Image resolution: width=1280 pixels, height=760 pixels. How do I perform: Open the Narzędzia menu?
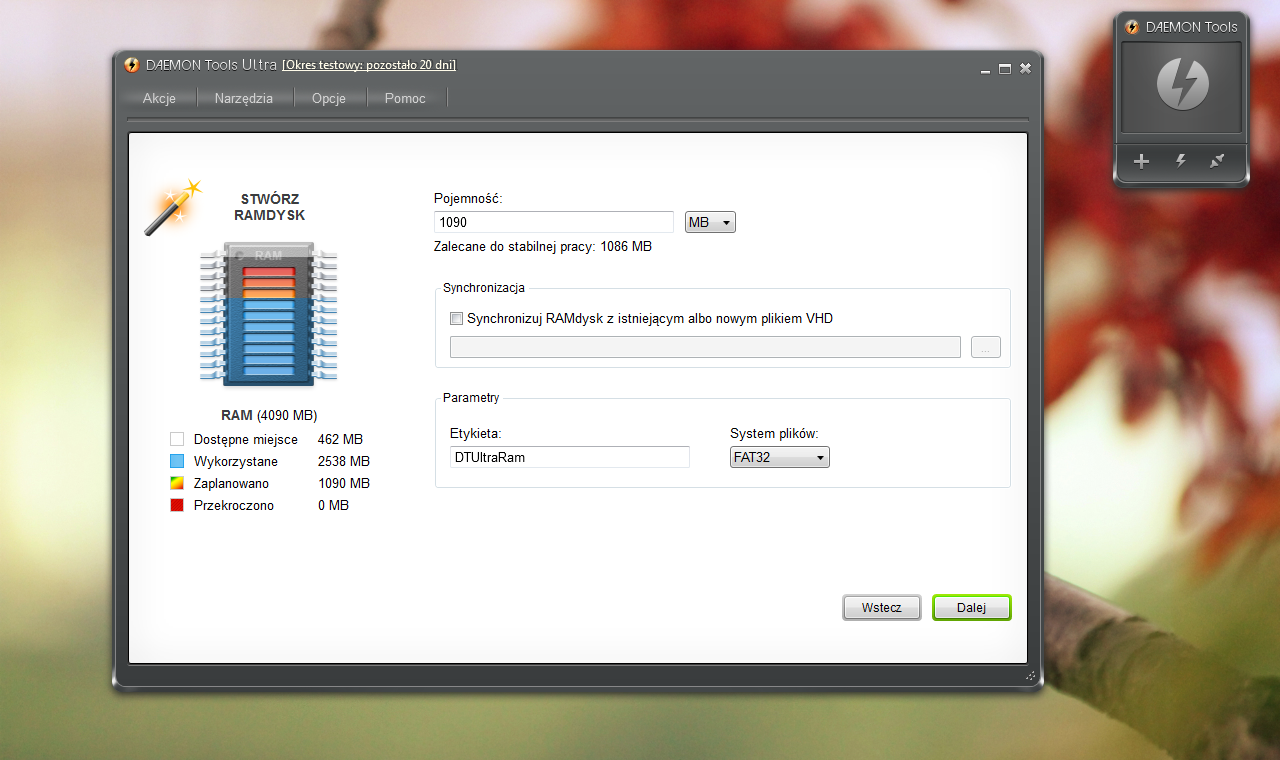point(243,98)
